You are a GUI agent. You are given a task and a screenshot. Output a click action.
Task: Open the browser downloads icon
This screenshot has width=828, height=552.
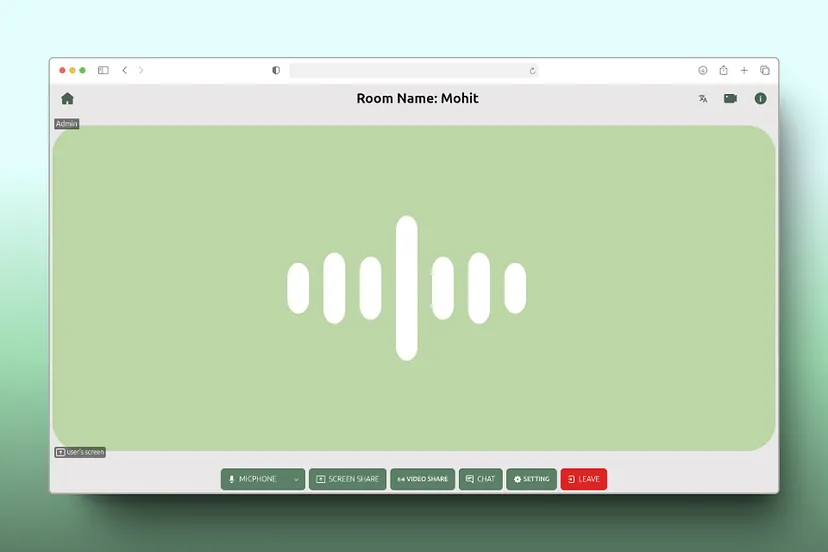click(703, 71)
